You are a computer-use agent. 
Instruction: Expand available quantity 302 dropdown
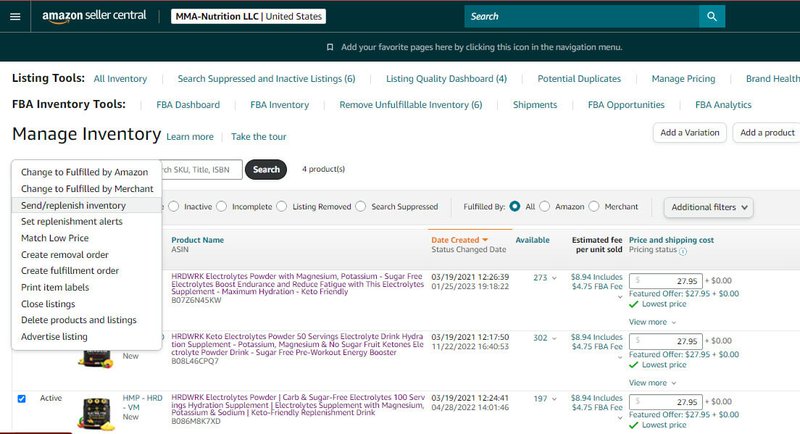tap(554, 338)
